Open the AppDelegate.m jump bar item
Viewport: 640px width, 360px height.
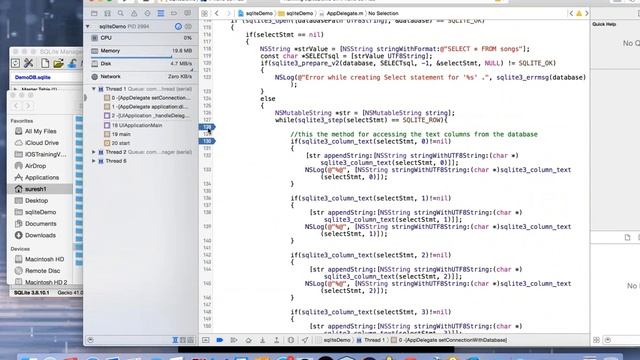(x=341, y=13)
